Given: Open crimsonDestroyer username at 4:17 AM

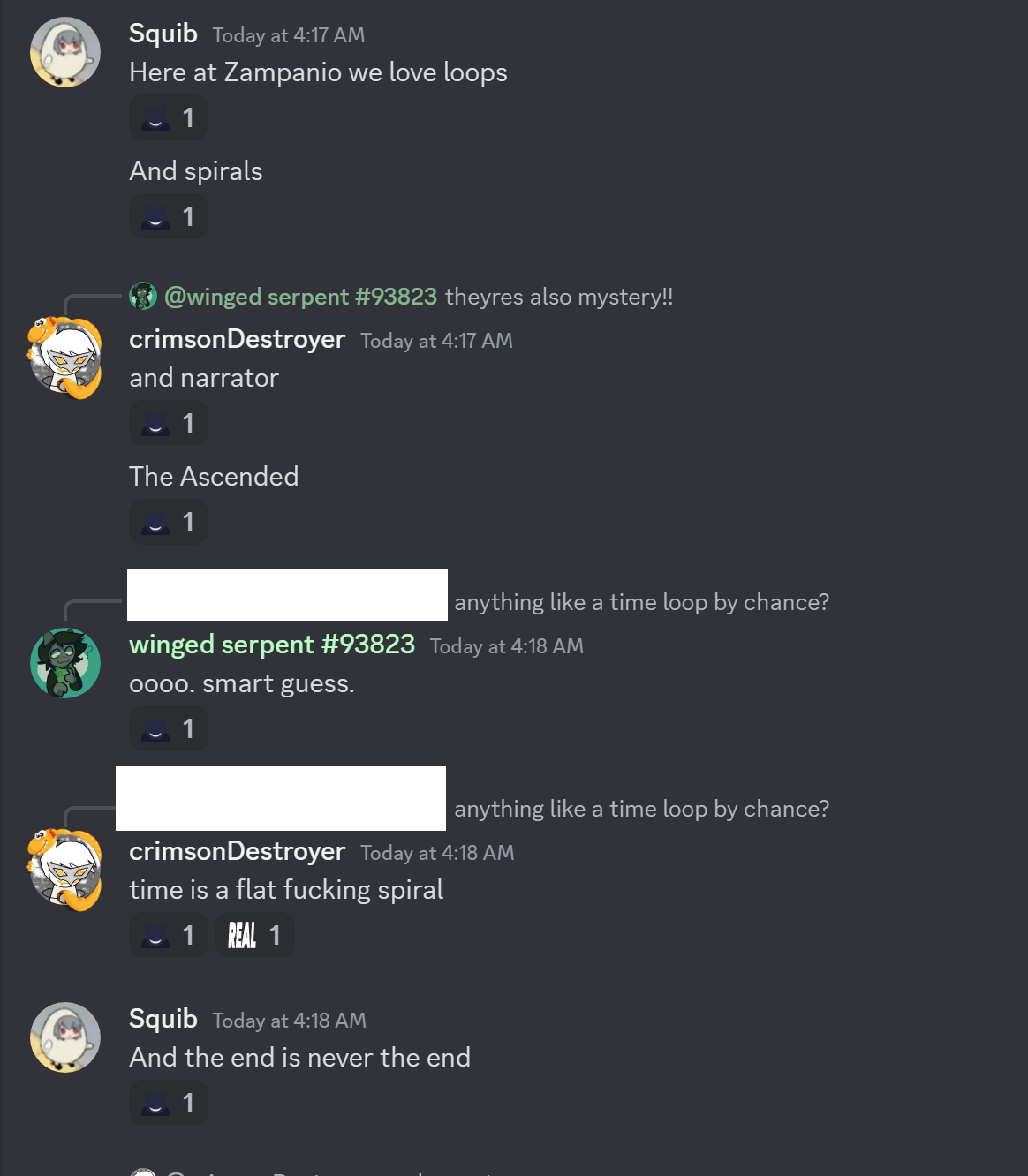Looking at the screenshot, I should [x=237, y=339].
